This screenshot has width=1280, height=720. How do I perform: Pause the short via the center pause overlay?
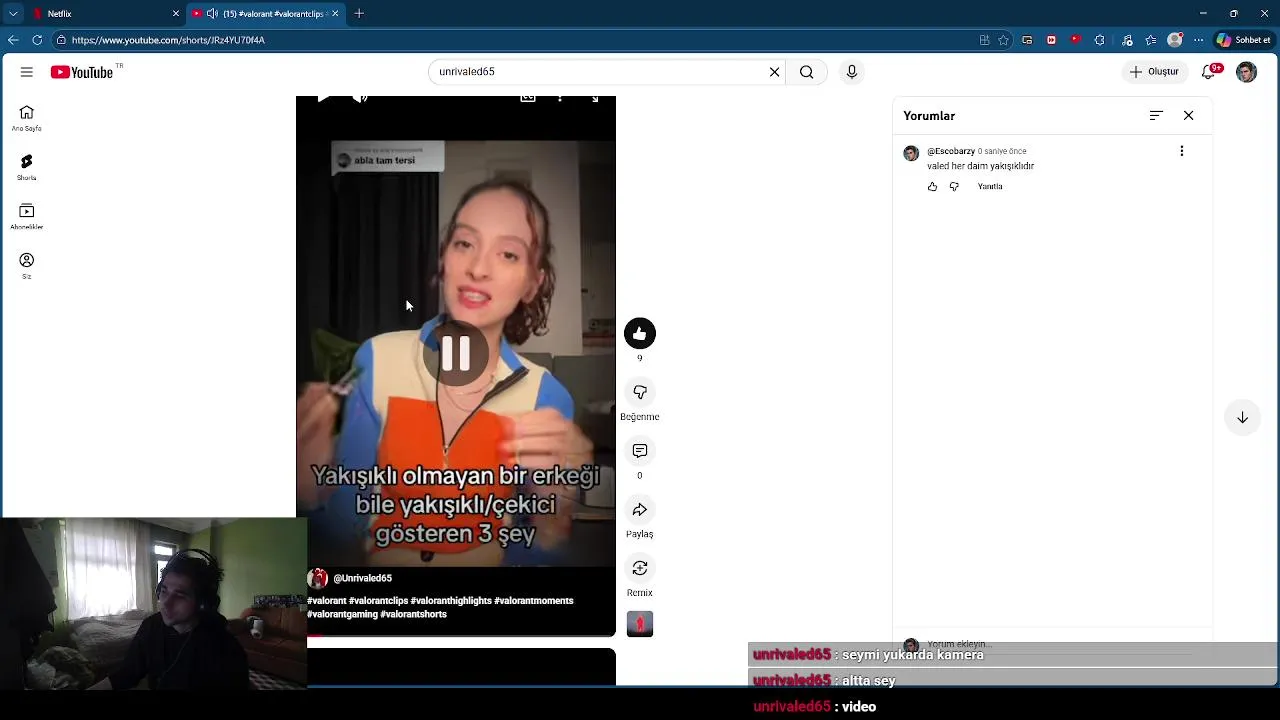(x=456, y=353)
